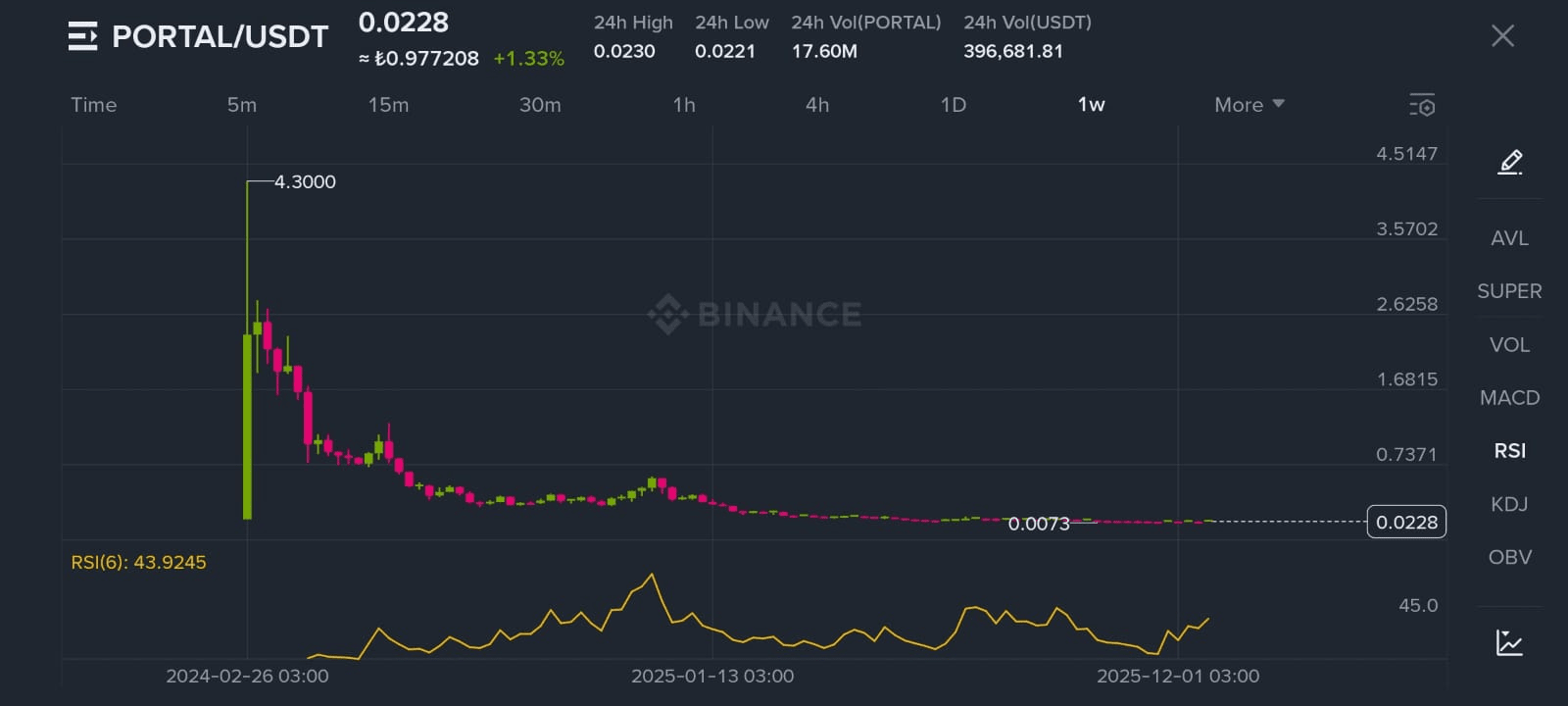
Task: Open the chart indicators icon below OBV
Action: [x=1509, y=642]
